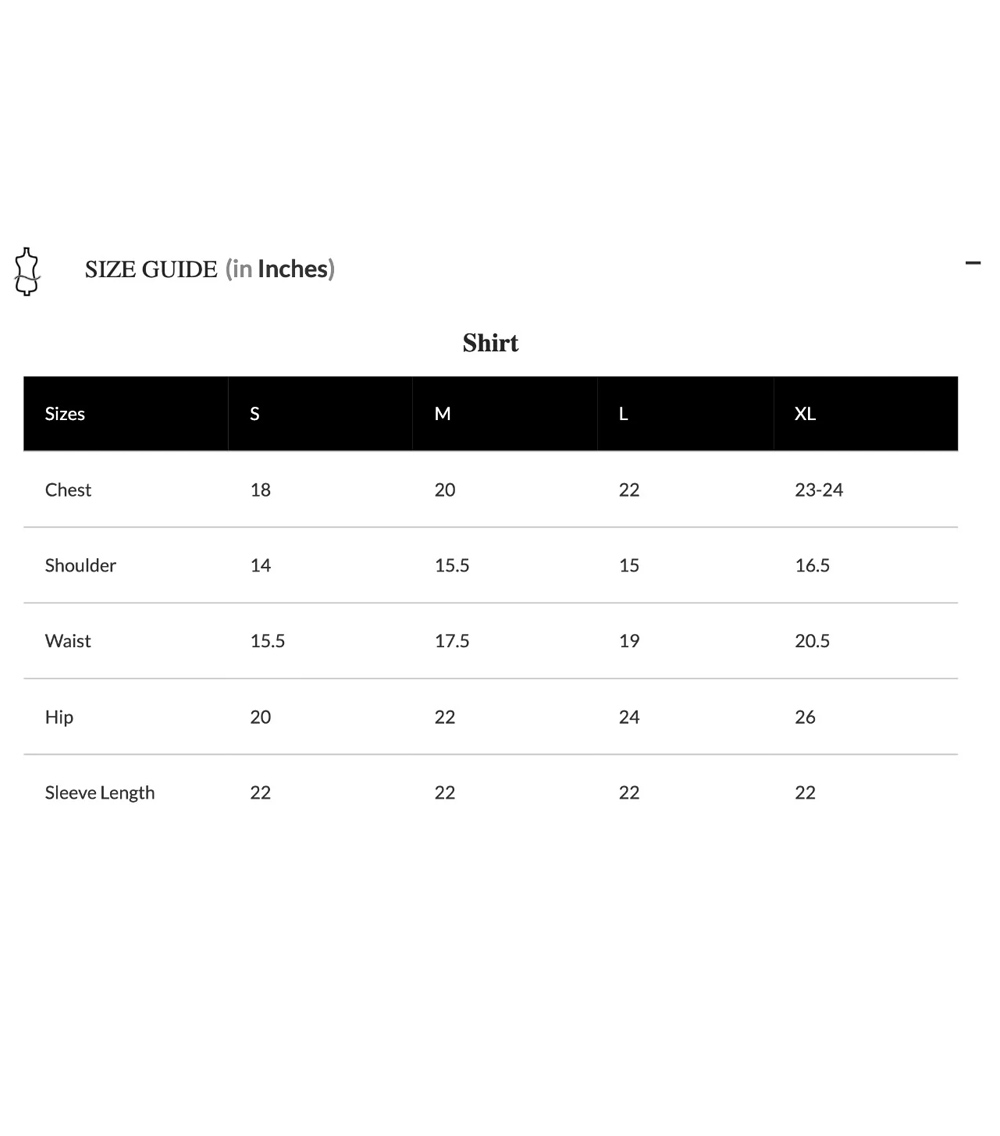Click the Waist row label
Viewport: 1000px width, 1136px height.
point(68,641)
